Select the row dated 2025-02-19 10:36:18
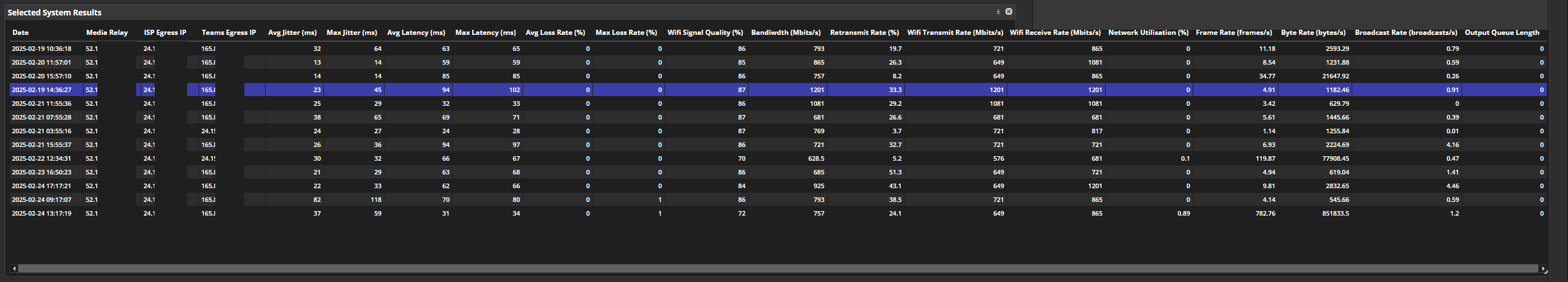The width and height of the screenshot is (1568, 282). click(41, 49)
